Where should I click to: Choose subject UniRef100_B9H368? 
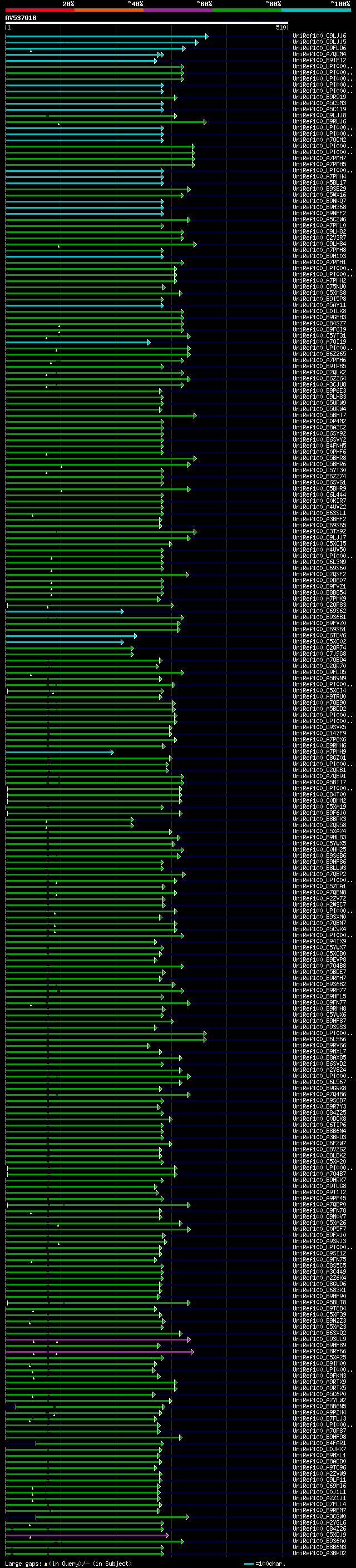pos(319,207)
